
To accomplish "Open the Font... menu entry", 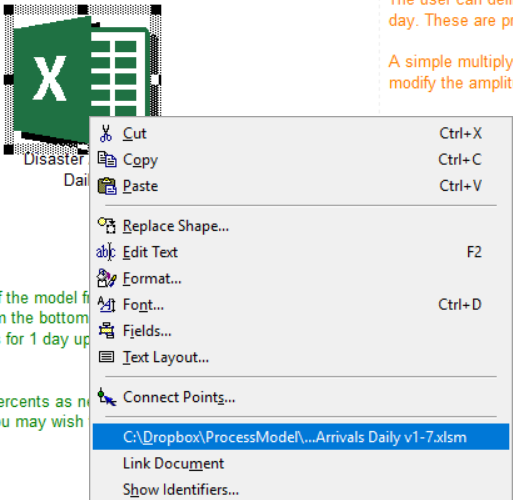I will (301, 305).
